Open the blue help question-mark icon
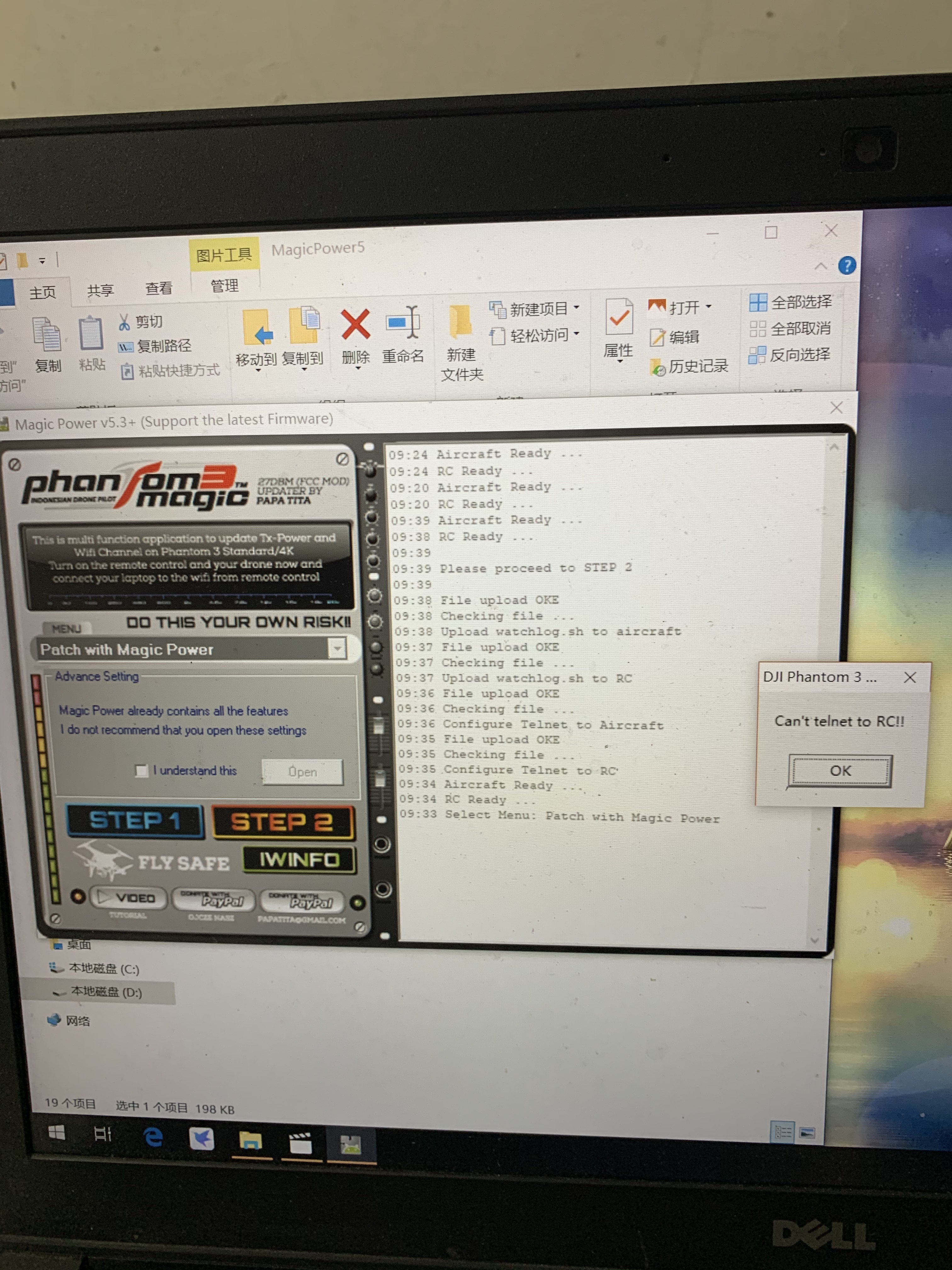Viewport: 952px width, 1270px height. pos(847,266)
